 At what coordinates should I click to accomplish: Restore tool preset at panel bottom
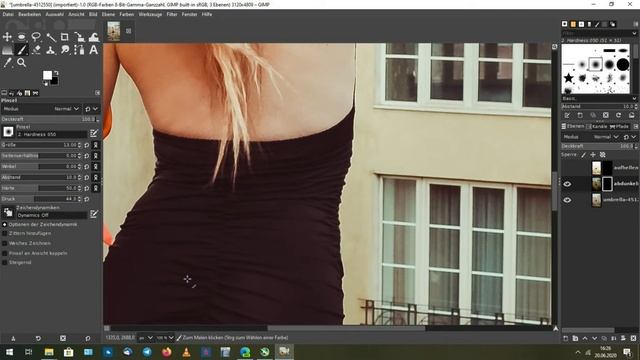[38, 338]
